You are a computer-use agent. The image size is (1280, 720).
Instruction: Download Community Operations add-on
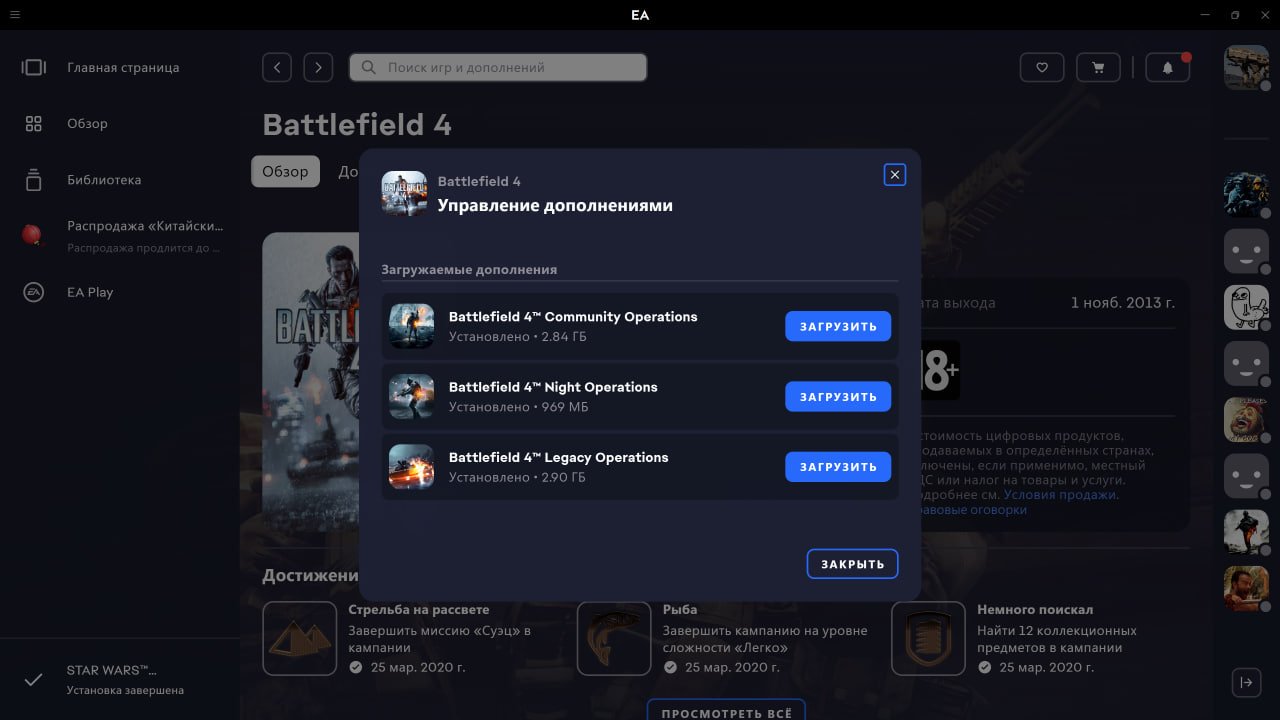(837, 326)
